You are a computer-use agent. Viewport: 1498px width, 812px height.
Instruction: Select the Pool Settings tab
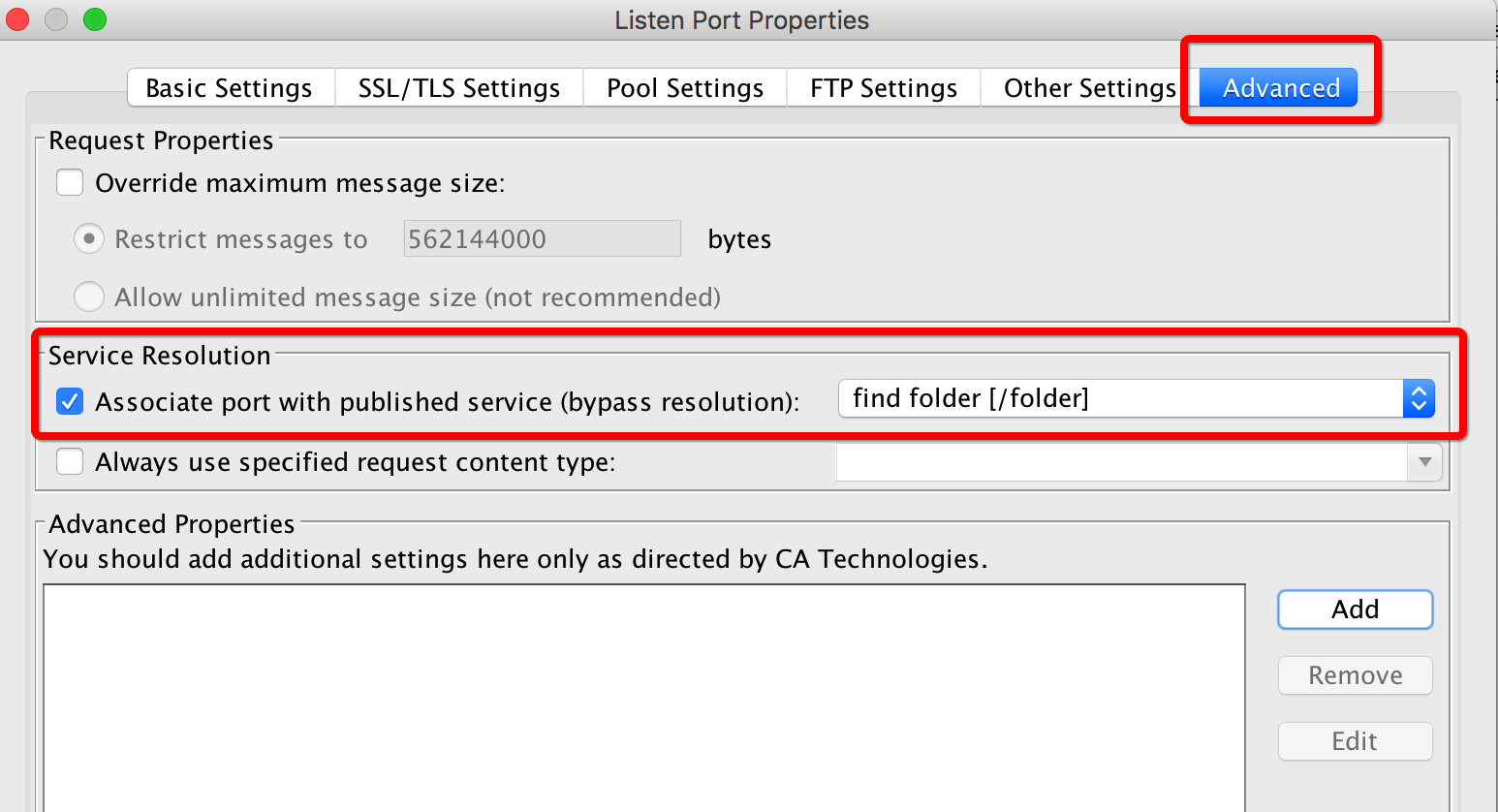click(683, 87)
